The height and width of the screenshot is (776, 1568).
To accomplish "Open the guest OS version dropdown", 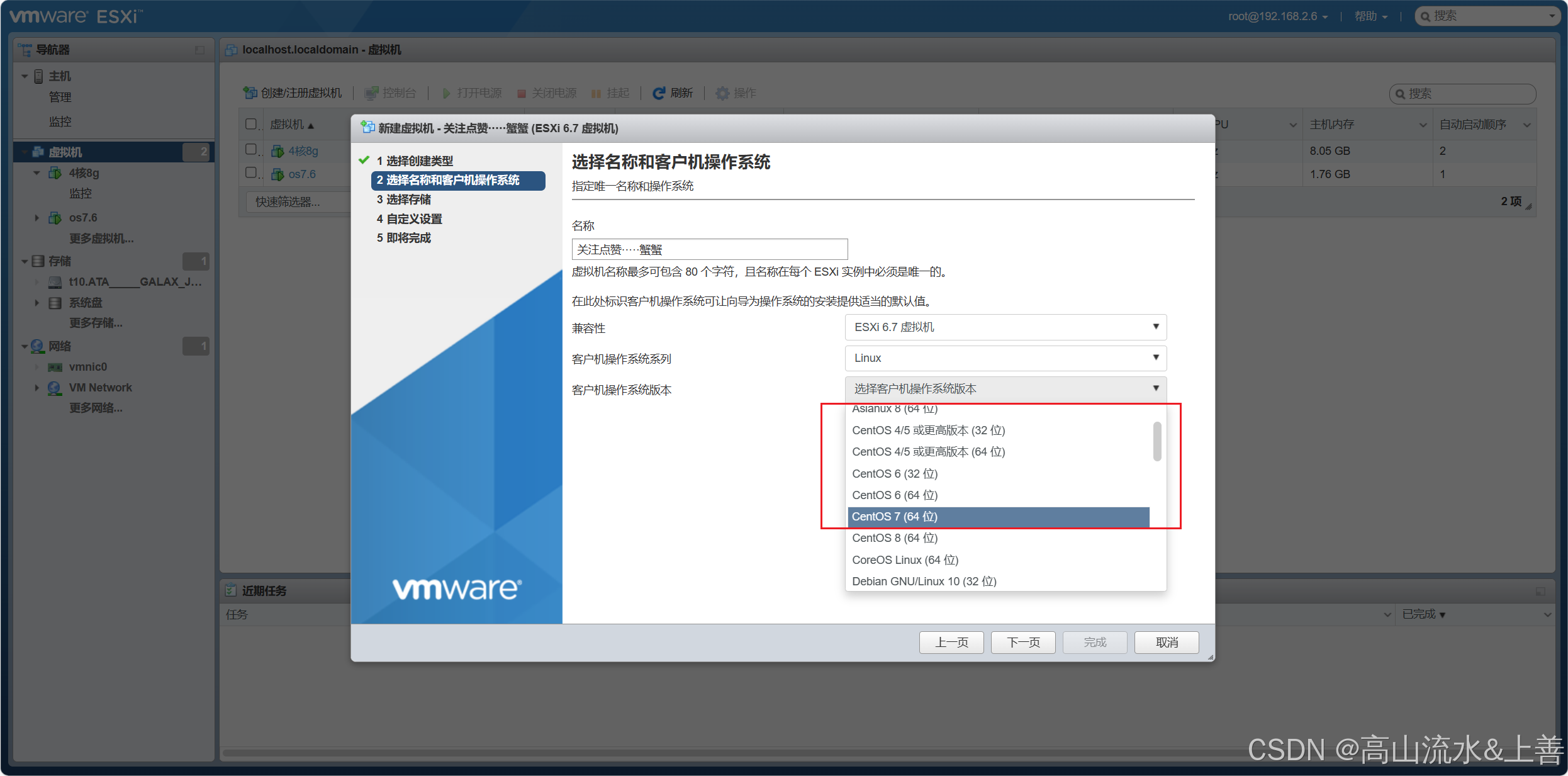I will pos(1005,389).
